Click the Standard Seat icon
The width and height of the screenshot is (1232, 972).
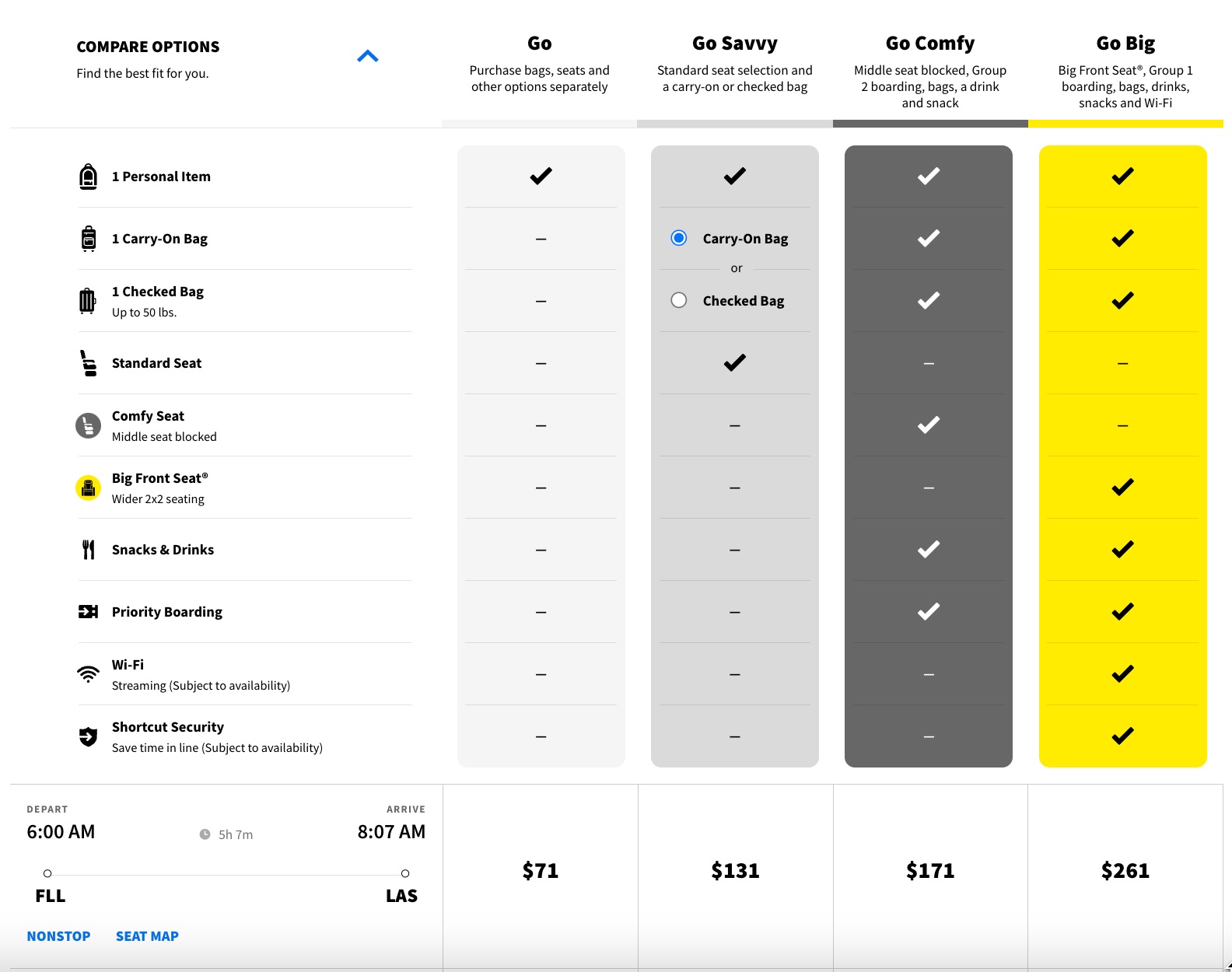[89, 363]
